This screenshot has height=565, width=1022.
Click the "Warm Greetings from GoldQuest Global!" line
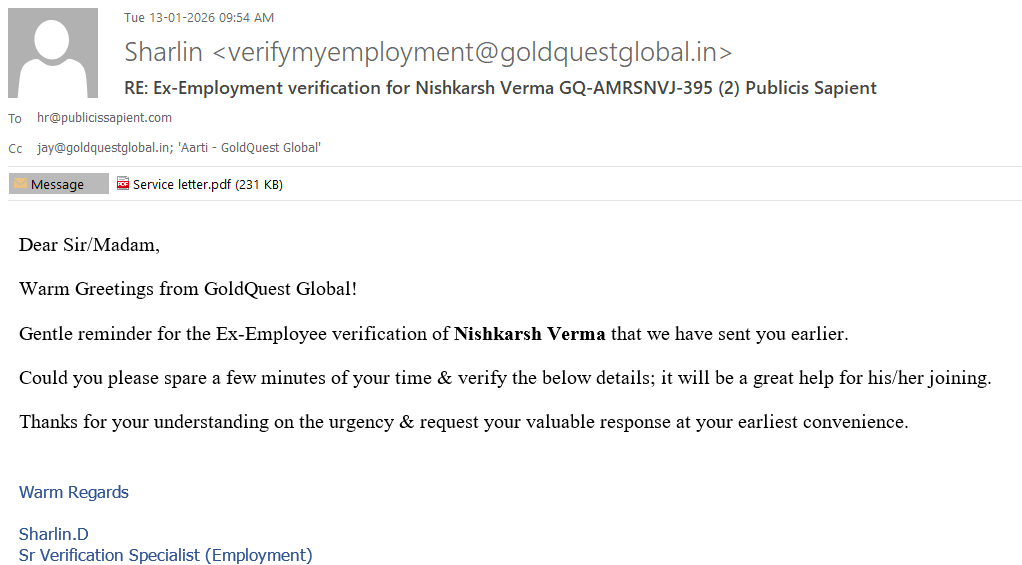pyautogui.click(x=188, y=290)
